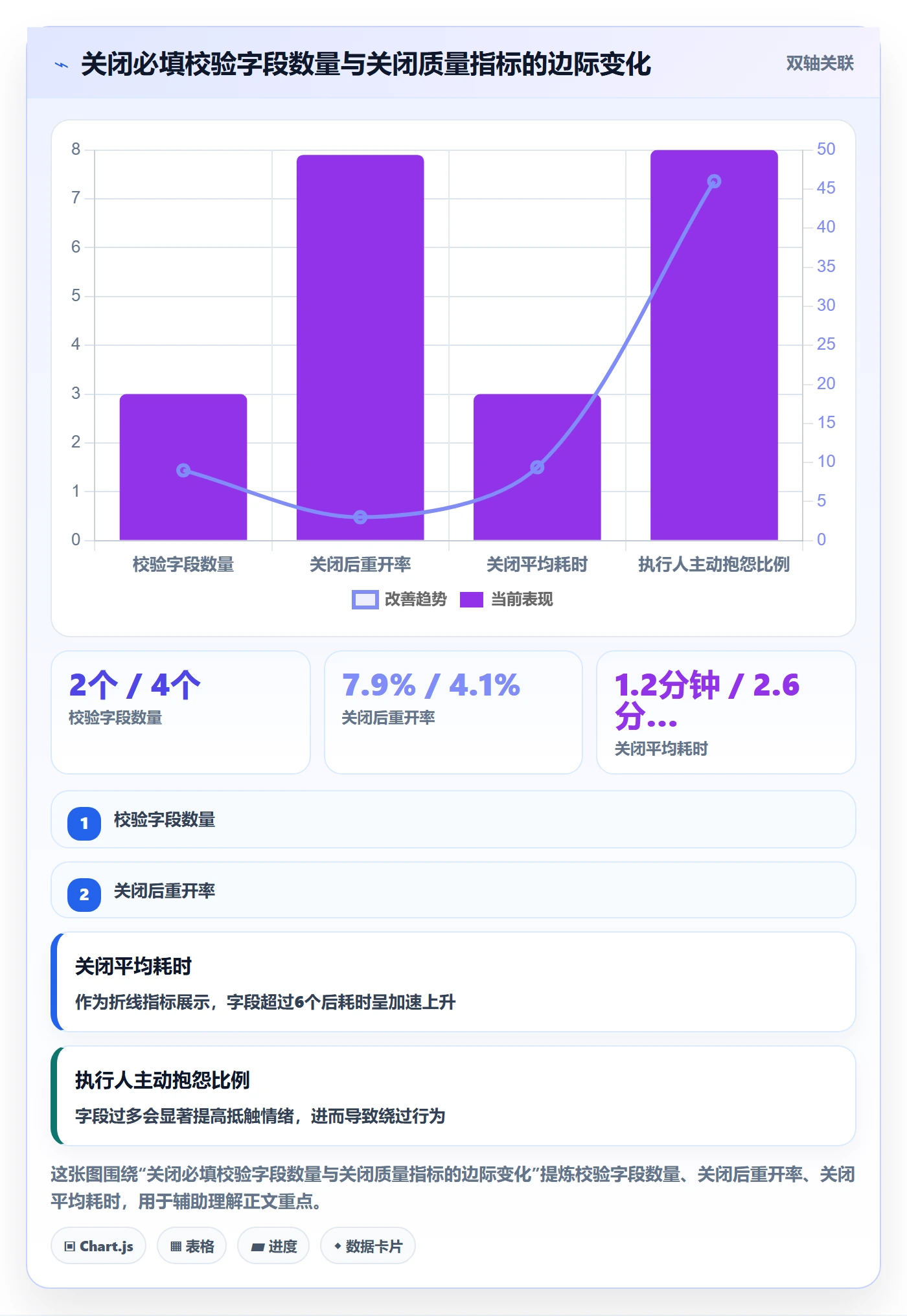
Task: Click the 执行人主动抱怨比例 bar in the chart
Action: 714,345
